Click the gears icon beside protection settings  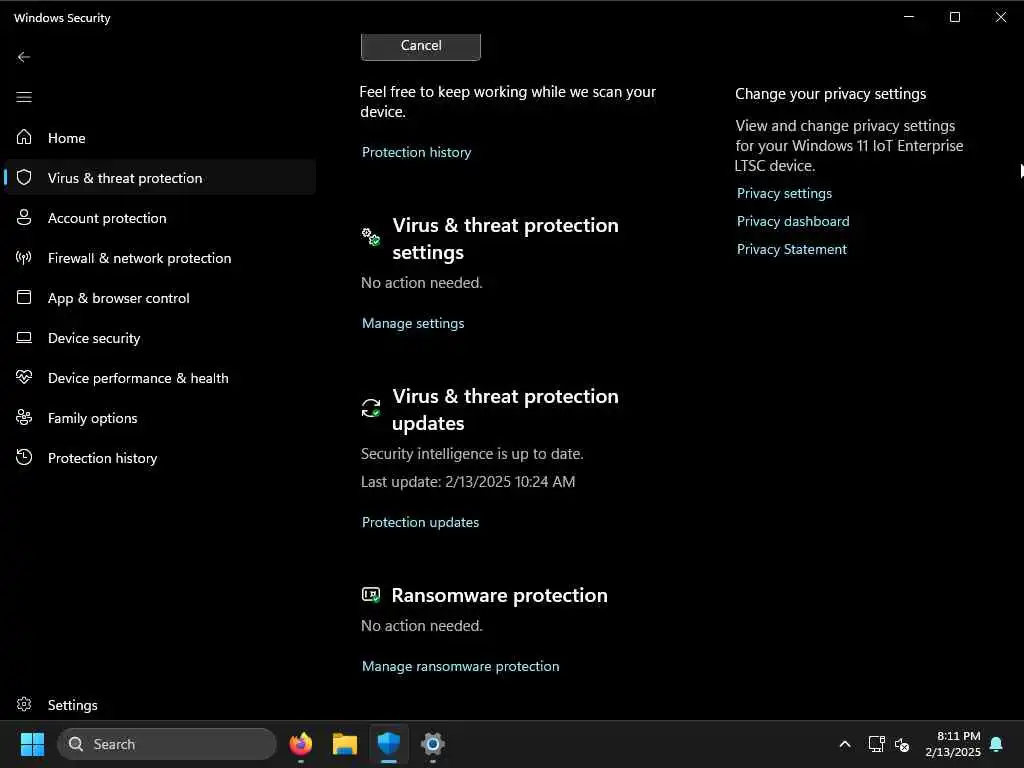click(371, 236)
